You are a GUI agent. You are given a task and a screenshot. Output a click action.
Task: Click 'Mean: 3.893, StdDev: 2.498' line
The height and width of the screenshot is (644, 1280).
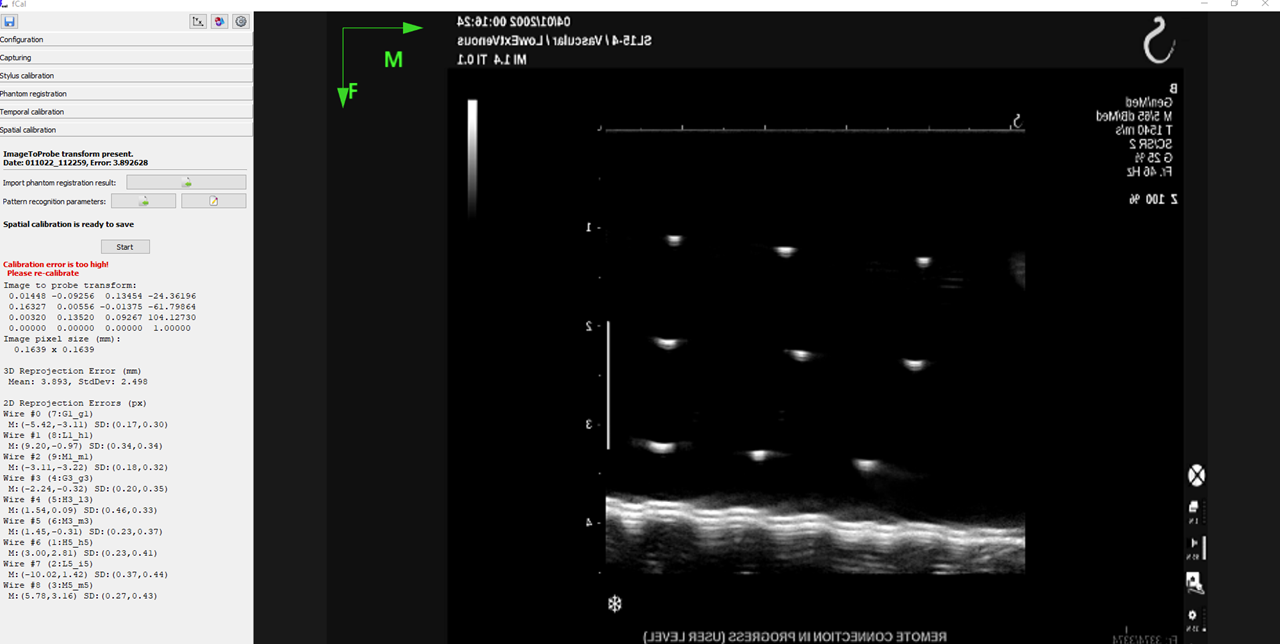(x=78, y=382)
